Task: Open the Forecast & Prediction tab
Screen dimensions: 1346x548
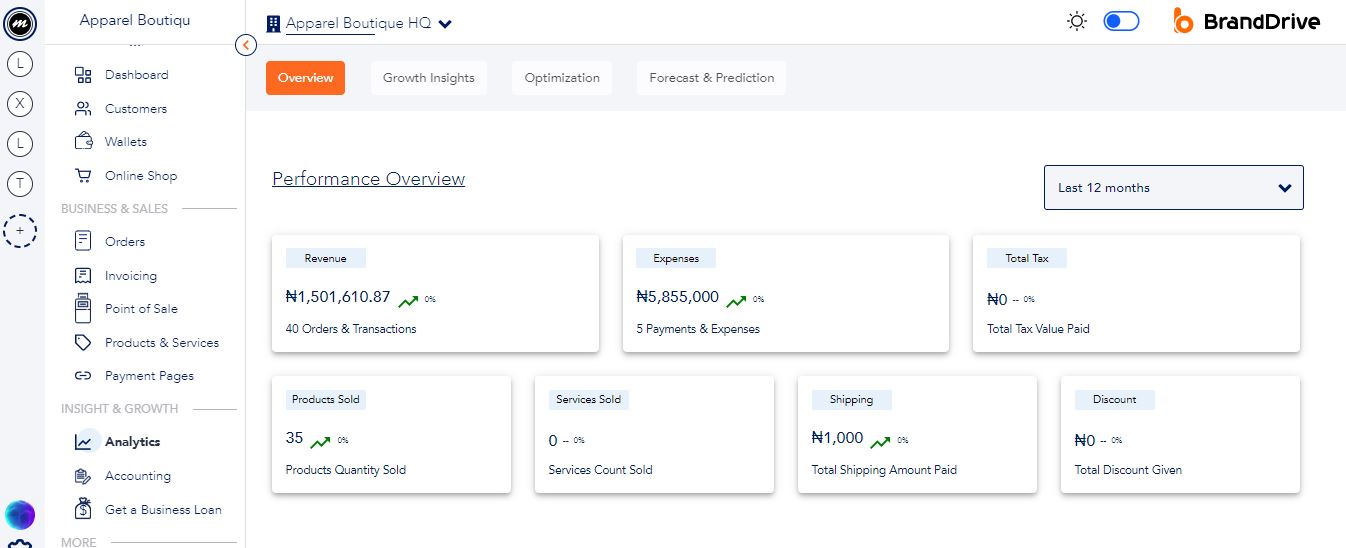Action: [711, 78]
